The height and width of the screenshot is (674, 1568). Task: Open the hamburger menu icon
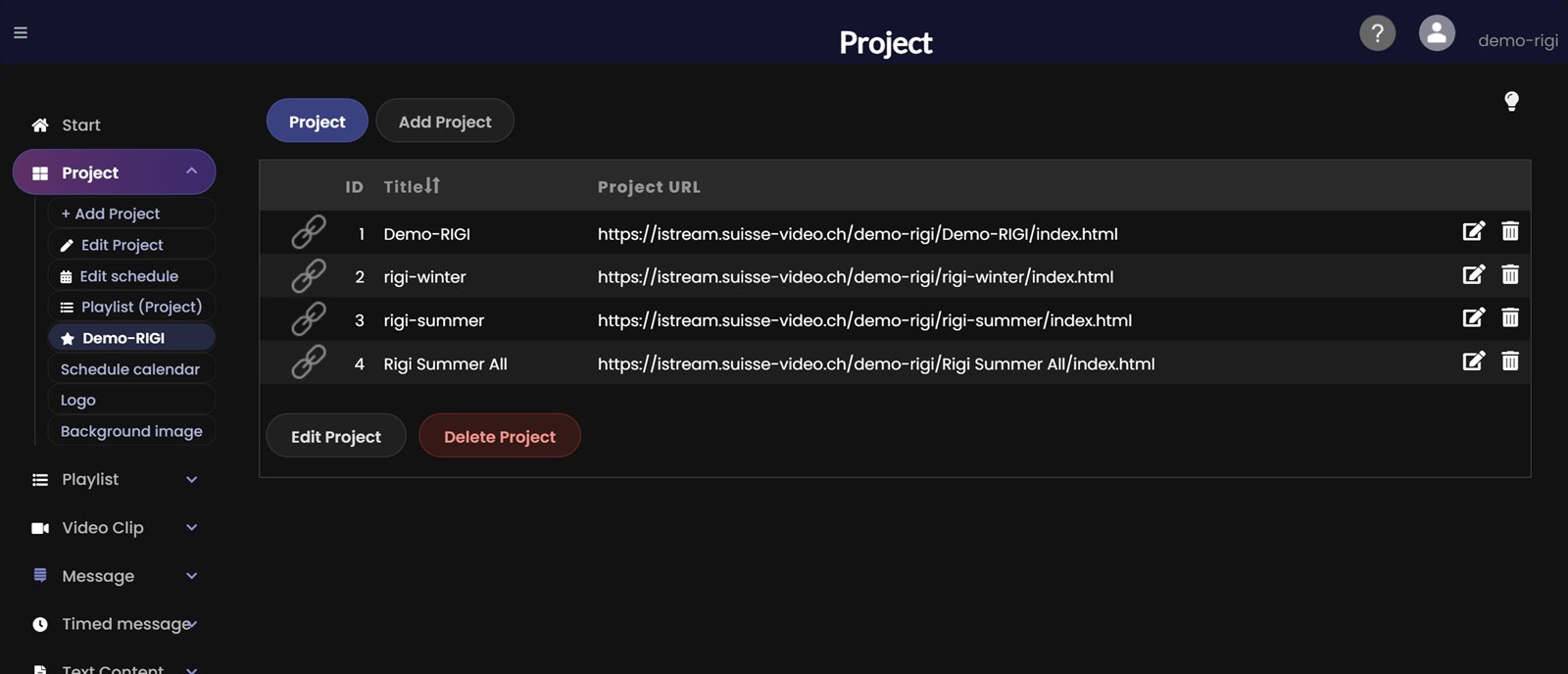[21, 32]
